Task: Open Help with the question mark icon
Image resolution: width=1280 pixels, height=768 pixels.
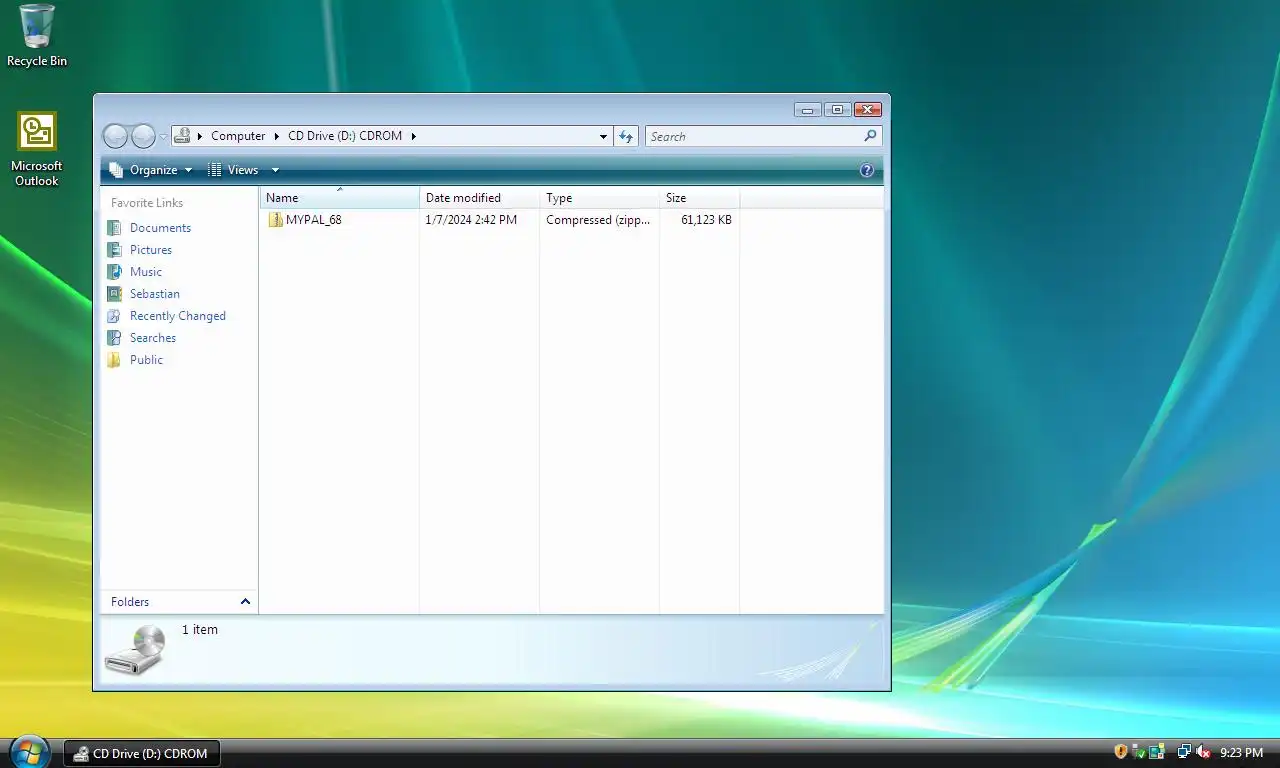Action: click(867, 170)
